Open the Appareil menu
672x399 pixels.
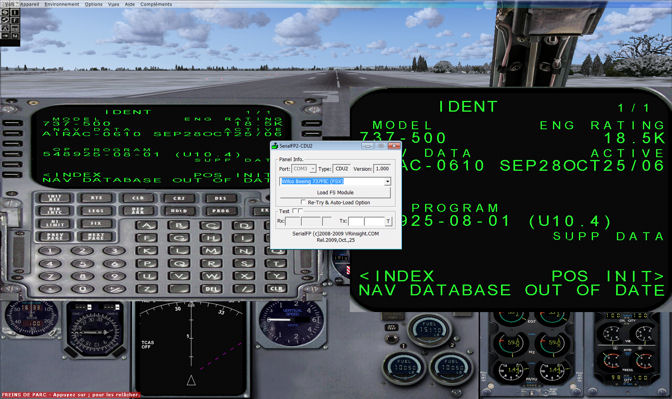30,4
